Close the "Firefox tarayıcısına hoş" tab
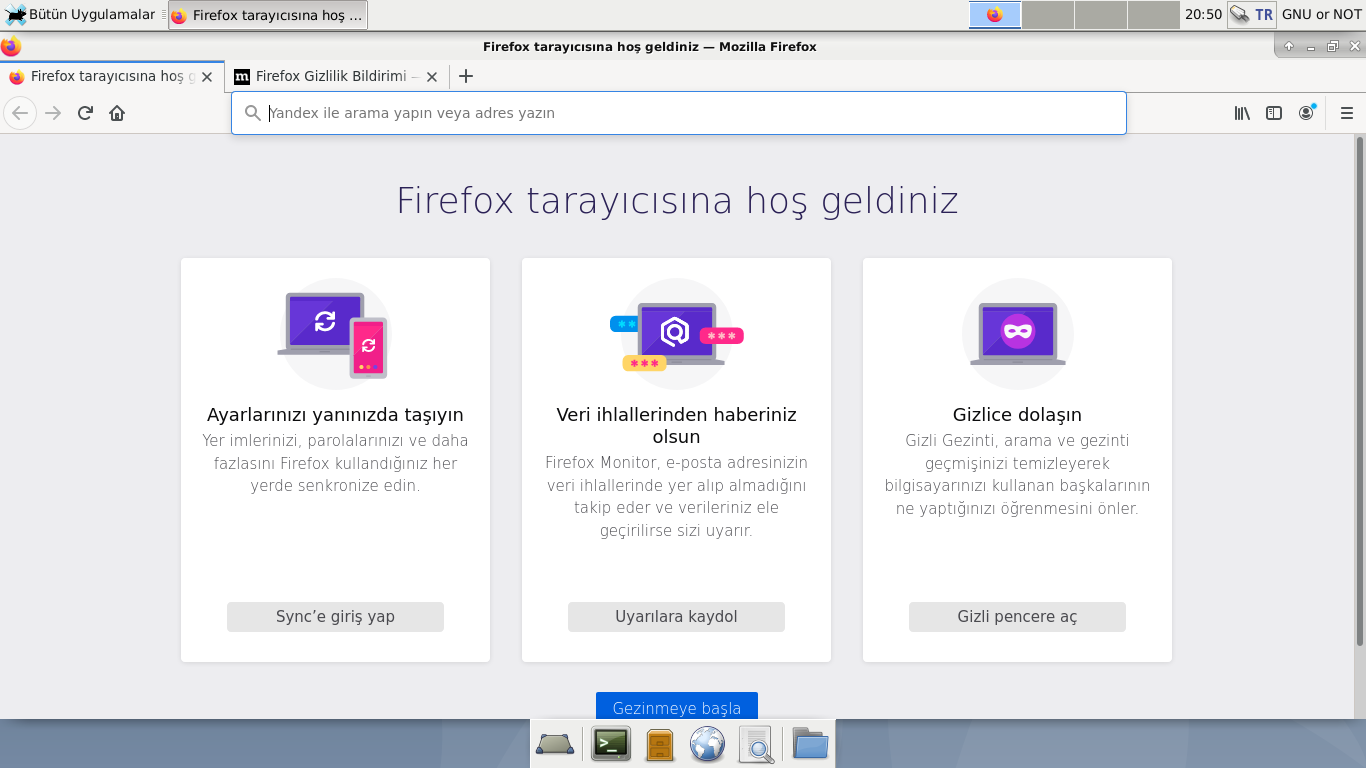Viewport: 1366px width, 768px height. (x=207, y=76)
